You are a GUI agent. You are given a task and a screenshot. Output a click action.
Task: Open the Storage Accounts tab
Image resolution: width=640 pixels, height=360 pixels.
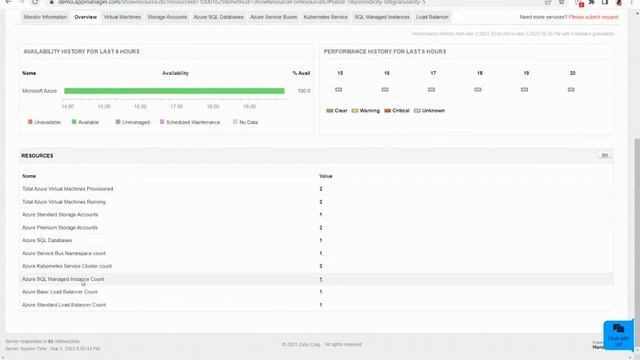(167, 17)
